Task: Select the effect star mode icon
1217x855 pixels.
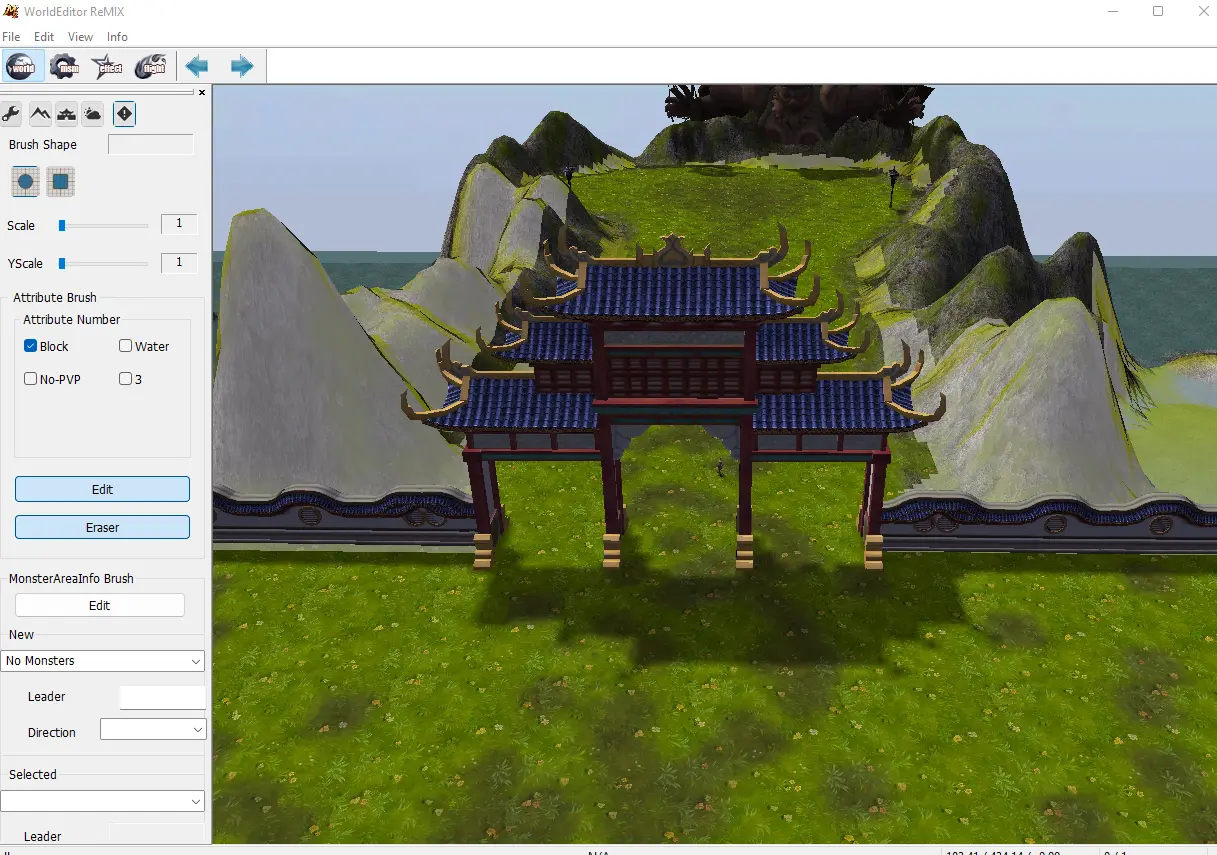Action: tap(108, 66)
